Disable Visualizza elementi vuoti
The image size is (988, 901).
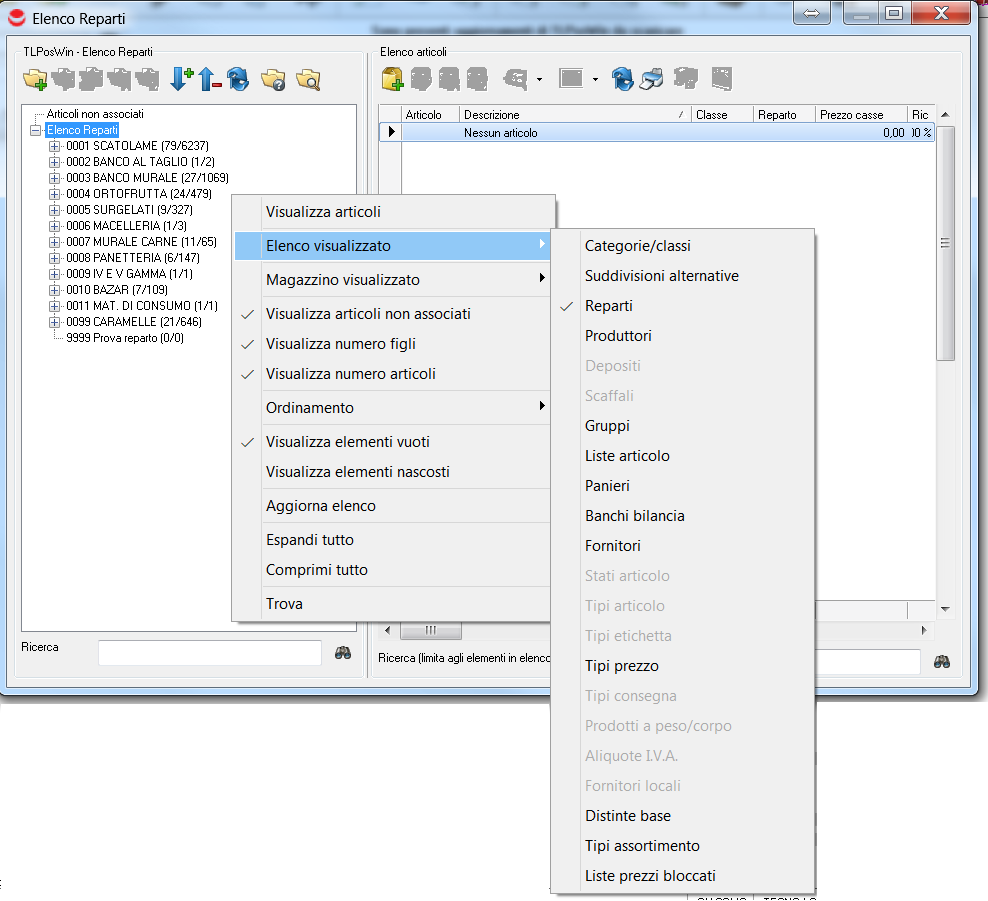pyautogui.click(x=347, y=442)
